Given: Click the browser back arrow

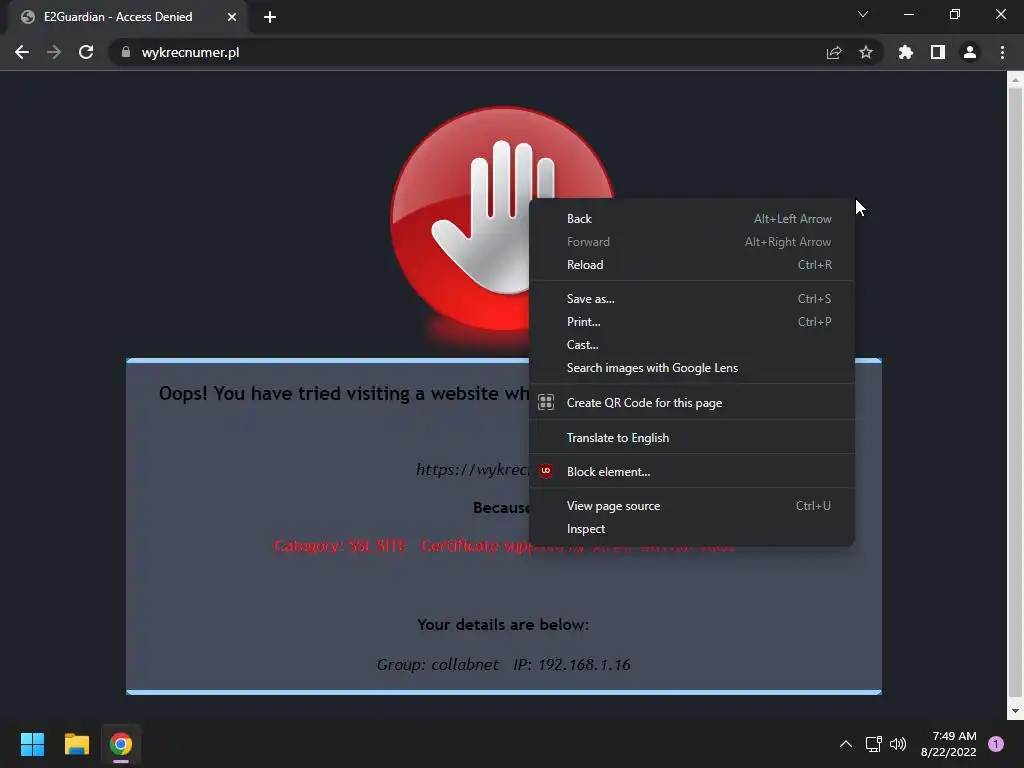Looking at the screenshot, I should 22,52.
